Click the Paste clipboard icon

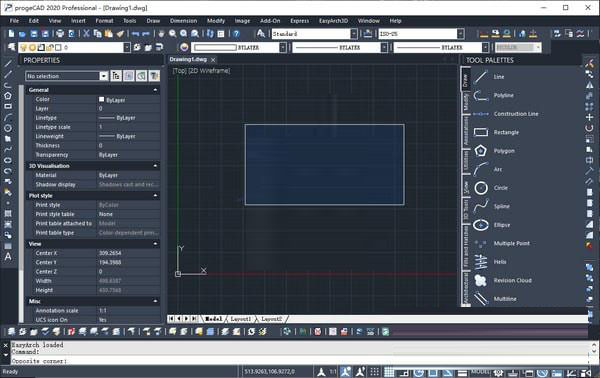pos(109,34)
